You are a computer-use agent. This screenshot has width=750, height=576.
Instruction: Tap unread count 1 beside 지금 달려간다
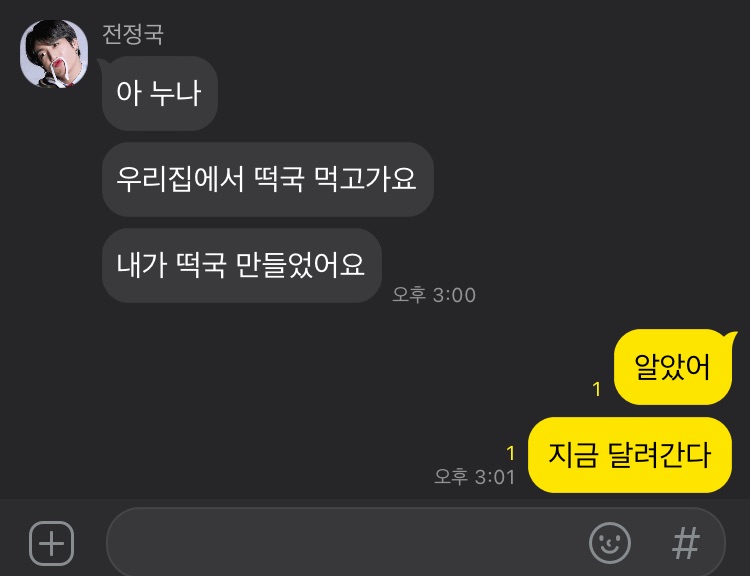[510, 453]
